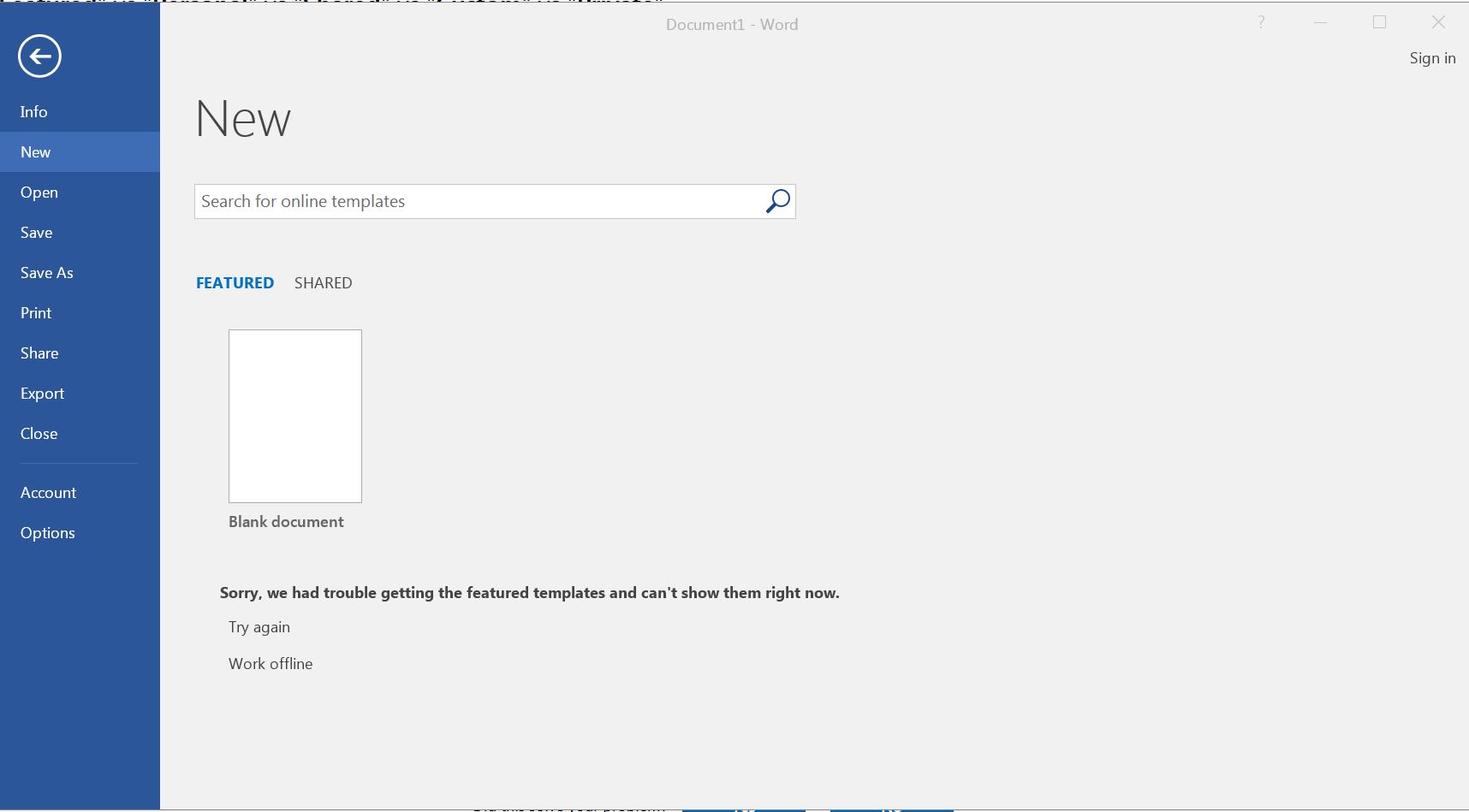Close the Word window
The height and width of the screenshot is (812, 1469).
coord(1438,23)
